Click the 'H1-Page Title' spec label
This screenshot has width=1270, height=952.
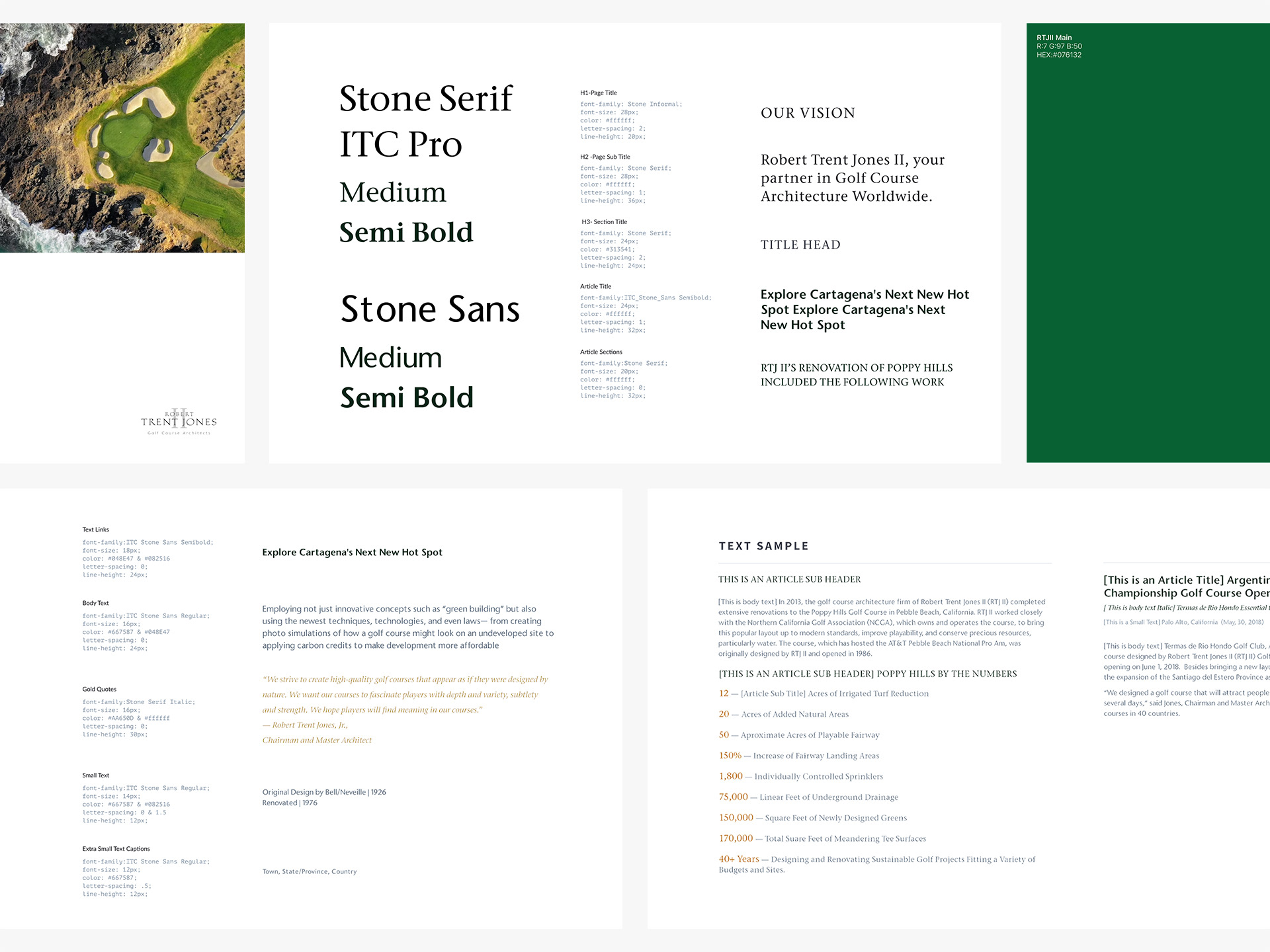pos(599,93)
